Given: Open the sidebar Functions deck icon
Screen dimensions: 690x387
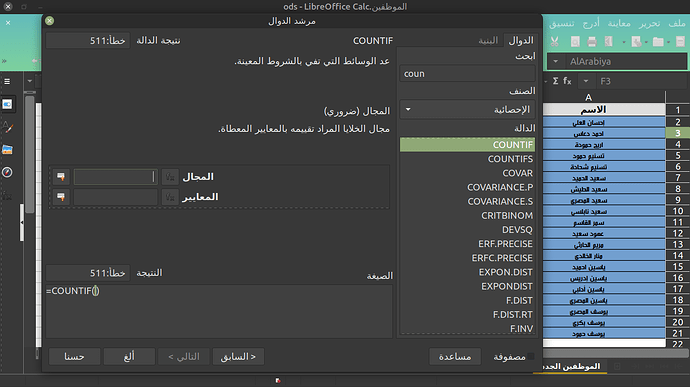Looking at the screenshot, I should tap(7, 195).
